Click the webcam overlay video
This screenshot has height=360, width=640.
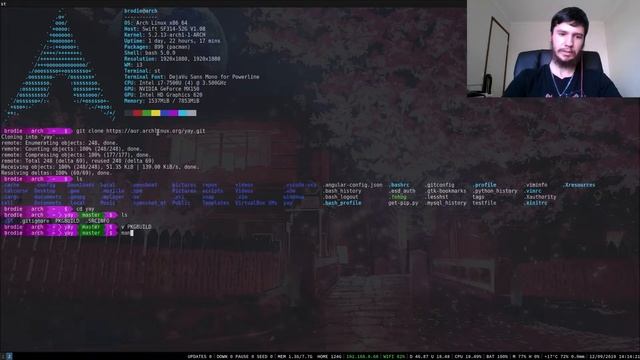[553, 49]
